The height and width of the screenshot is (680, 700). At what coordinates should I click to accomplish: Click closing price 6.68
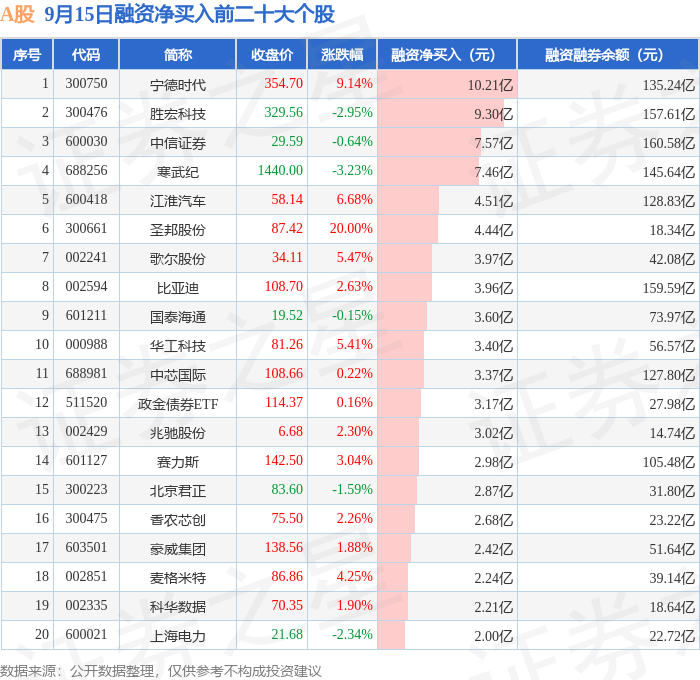pos(291,432)
